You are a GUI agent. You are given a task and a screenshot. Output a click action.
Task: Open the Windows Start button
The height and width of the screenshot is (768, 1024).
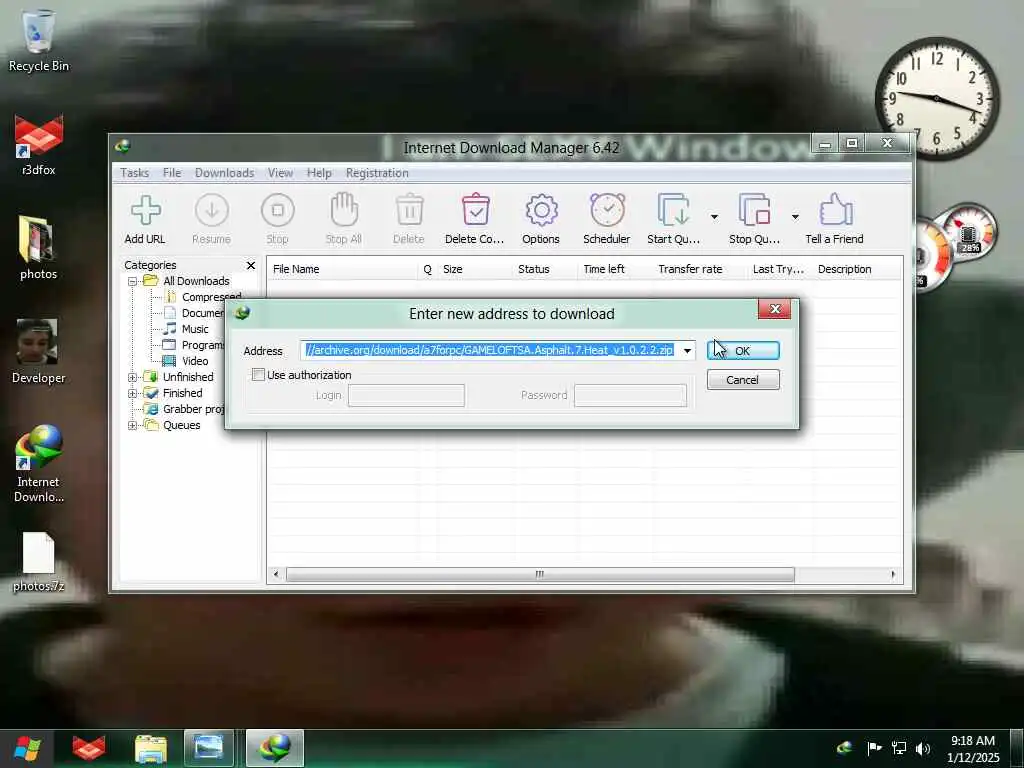27,748
